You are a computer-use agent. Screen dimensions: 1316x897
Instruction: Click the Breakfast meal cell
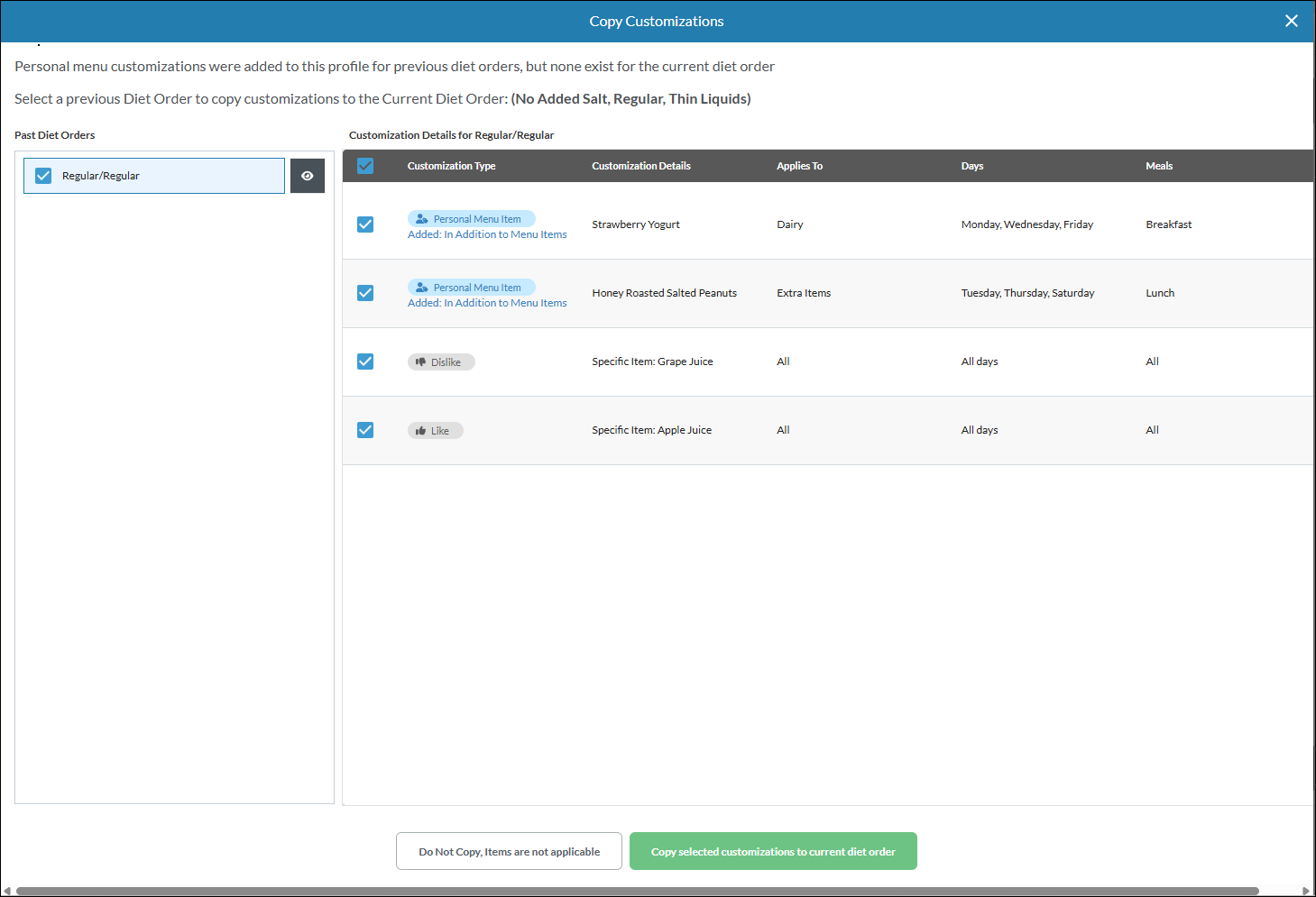click(1169, 224)
